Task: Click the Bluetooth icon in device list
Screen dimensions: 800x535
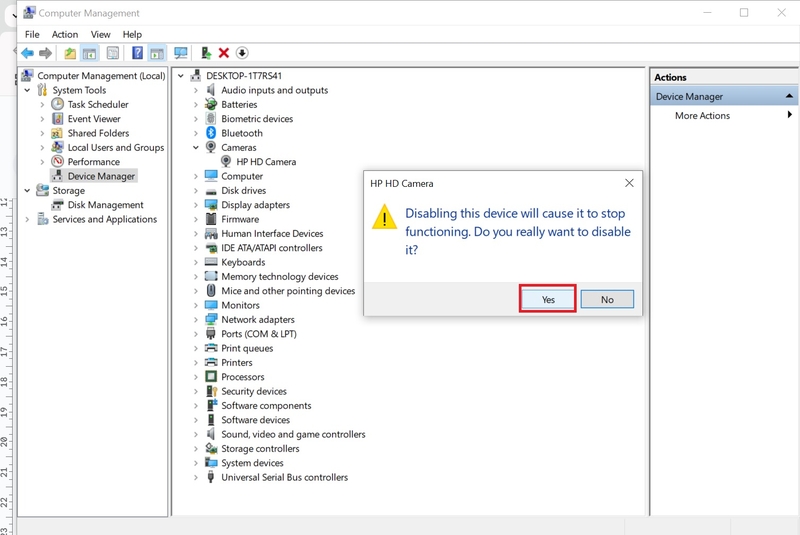Action: coord(211,133)
